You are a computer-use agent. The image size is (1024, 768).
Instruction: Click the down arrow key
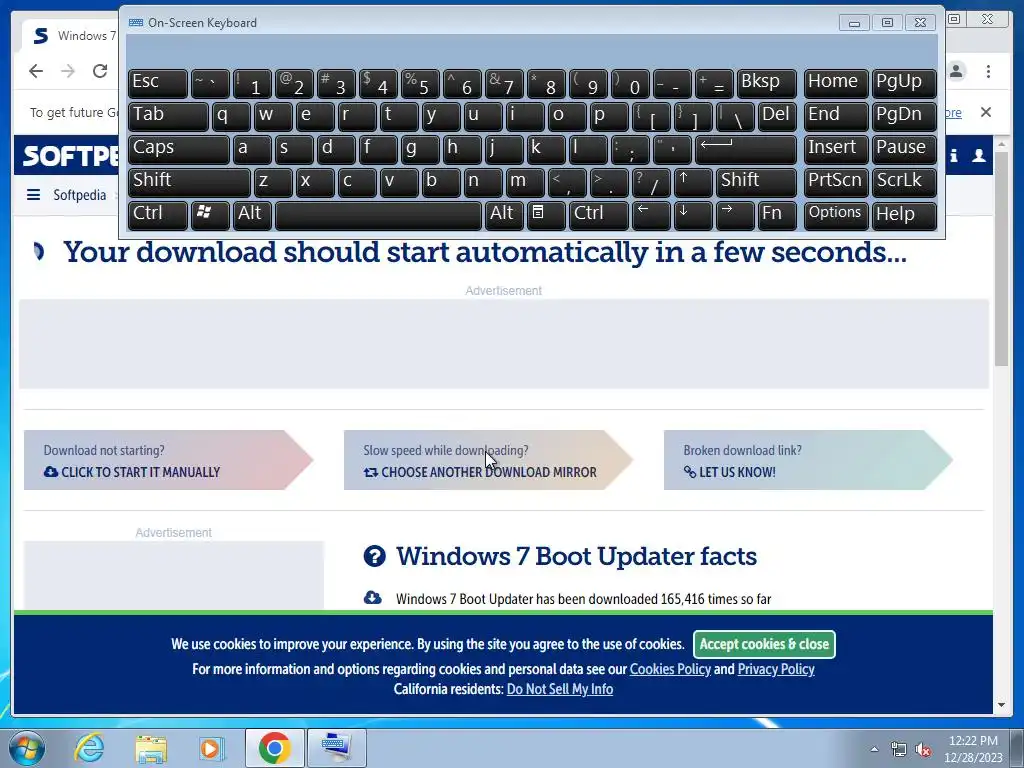(694, 215)
